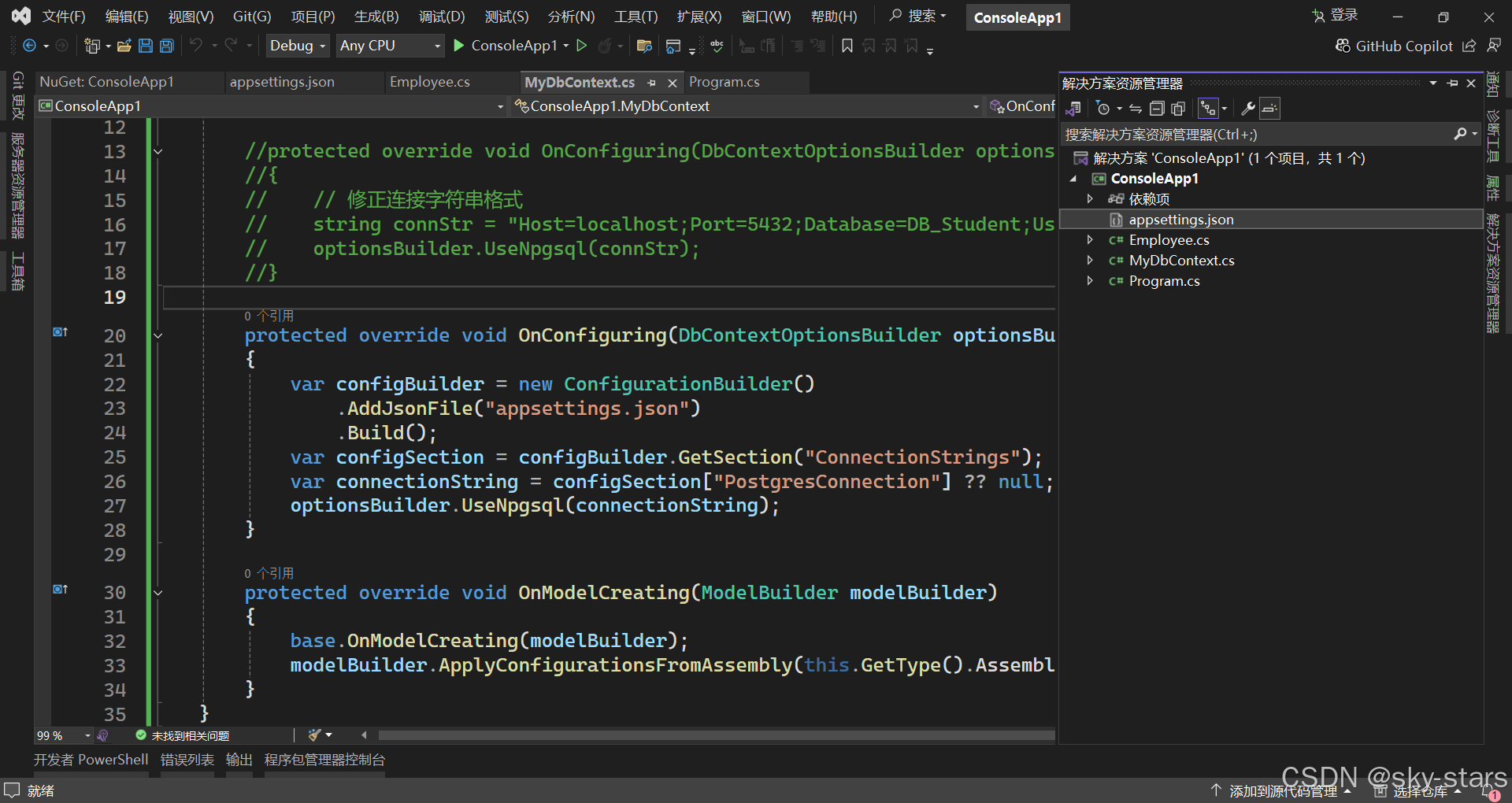The width and height of the screenshot is (1512, 803).
Task: Click Show All Files icon in Solution Explorer
Action: point(1178,109)
